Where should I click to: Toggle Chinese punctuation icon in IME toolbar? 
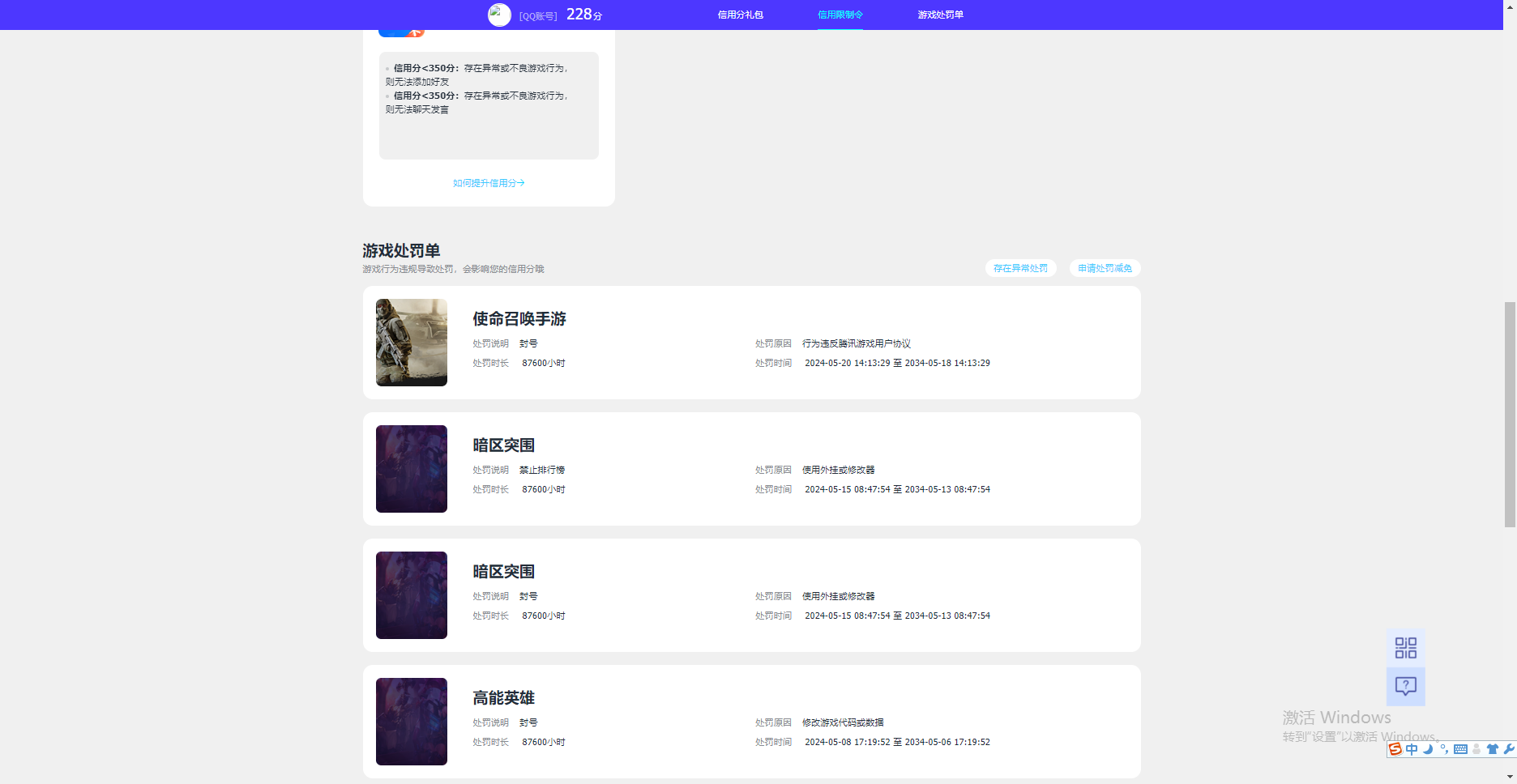(x=1444, y=749)
